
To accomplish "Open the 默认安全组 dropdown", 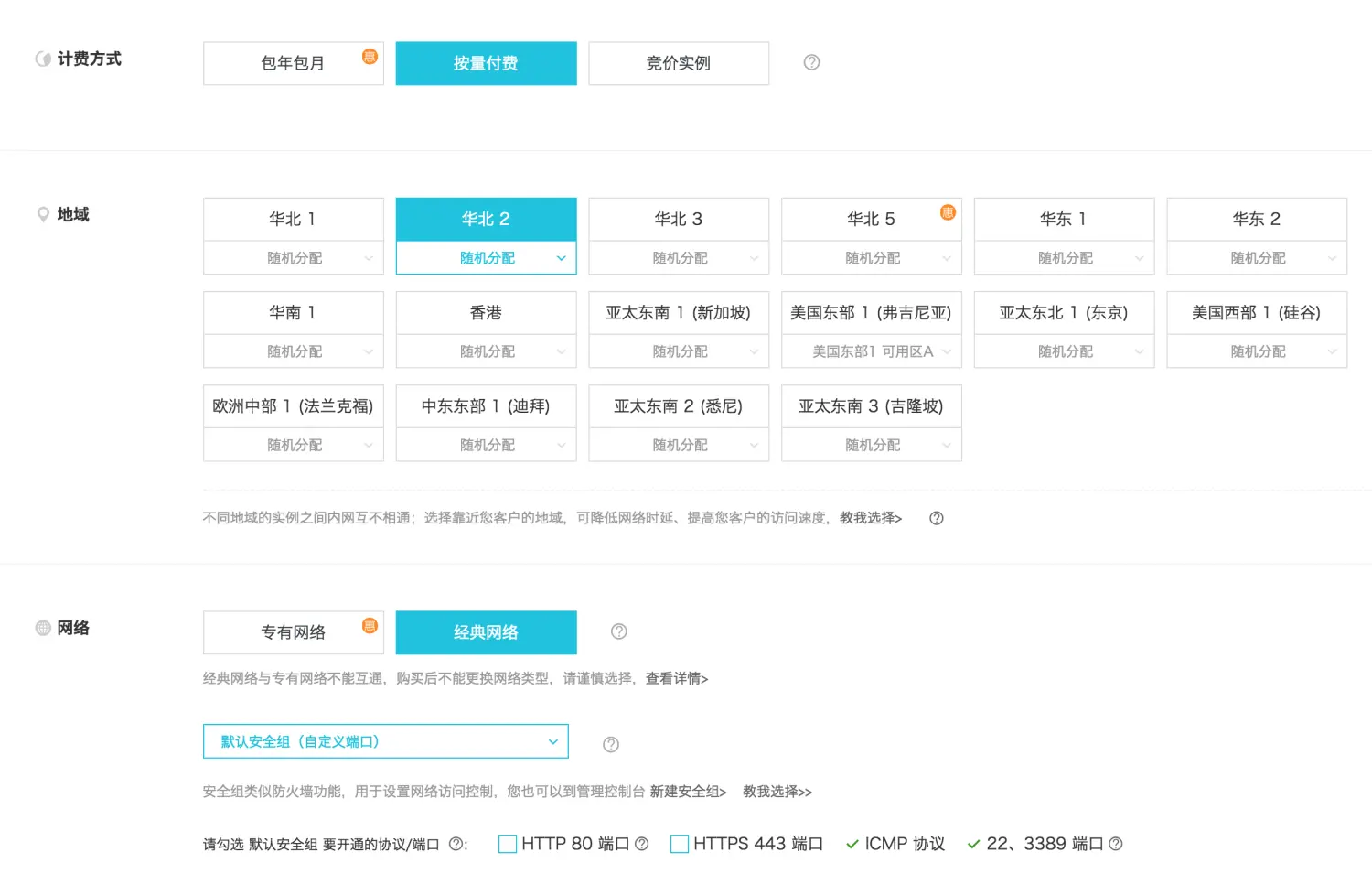I will pos(384,741).
